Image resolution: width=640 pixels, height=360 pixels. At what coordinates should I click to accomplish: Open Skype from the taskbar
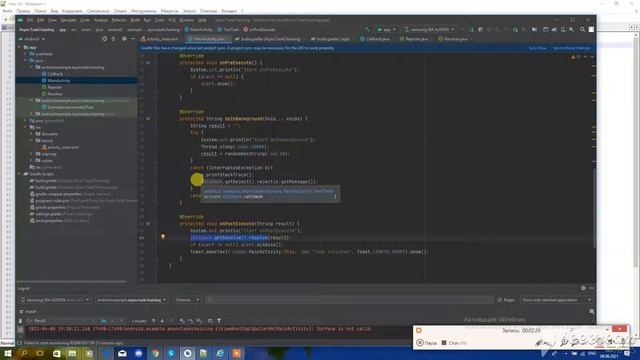(171, 353)
